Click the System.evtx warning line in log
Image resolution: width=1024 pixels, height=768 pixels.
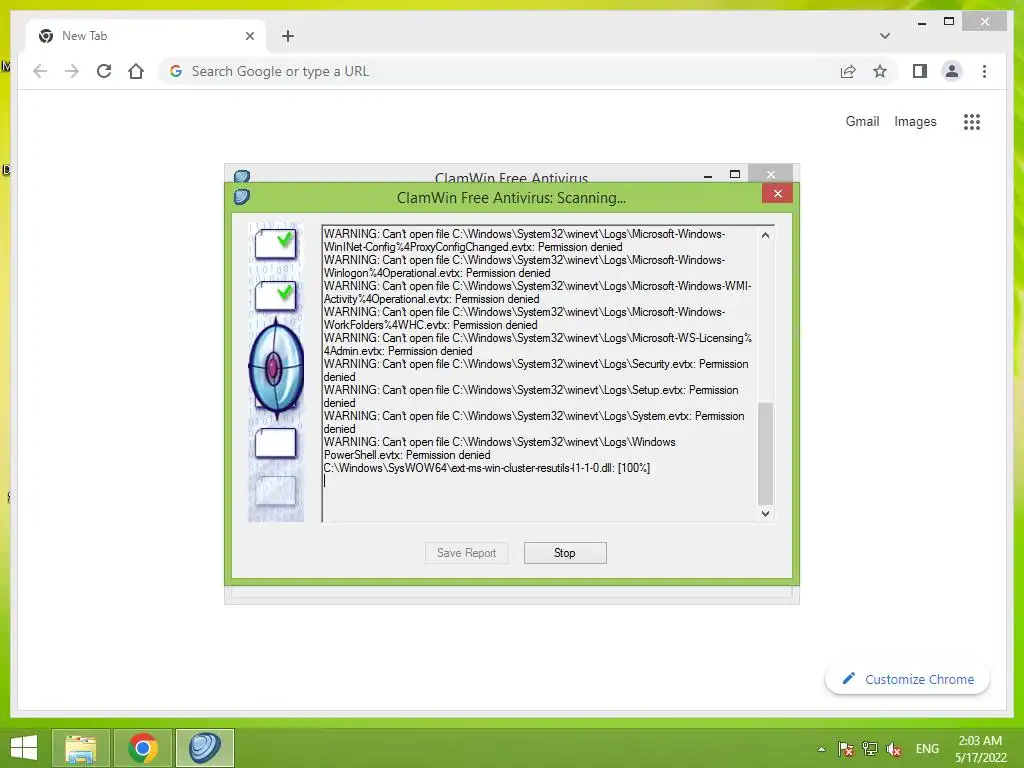[534, 423]
